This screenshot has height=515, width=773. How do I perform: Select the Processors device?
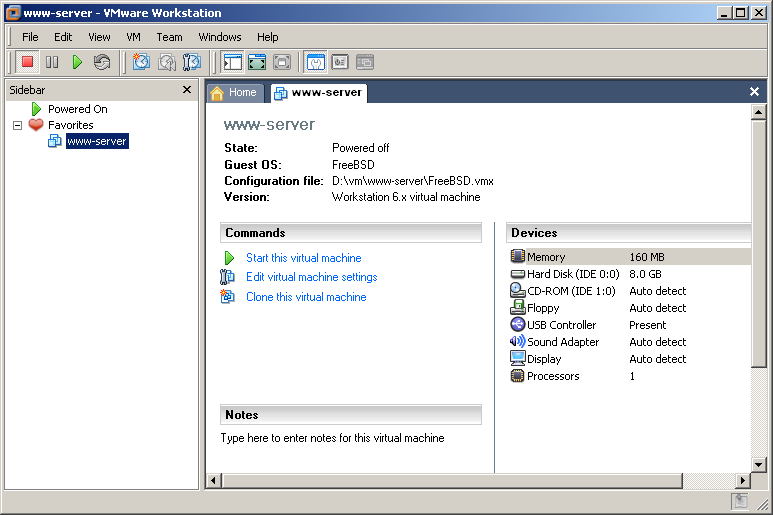click(630, 376)
